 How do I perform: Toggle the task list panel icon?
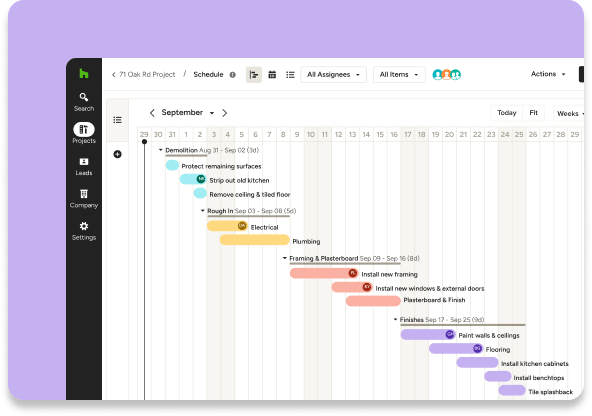click(x=117, y=120)
